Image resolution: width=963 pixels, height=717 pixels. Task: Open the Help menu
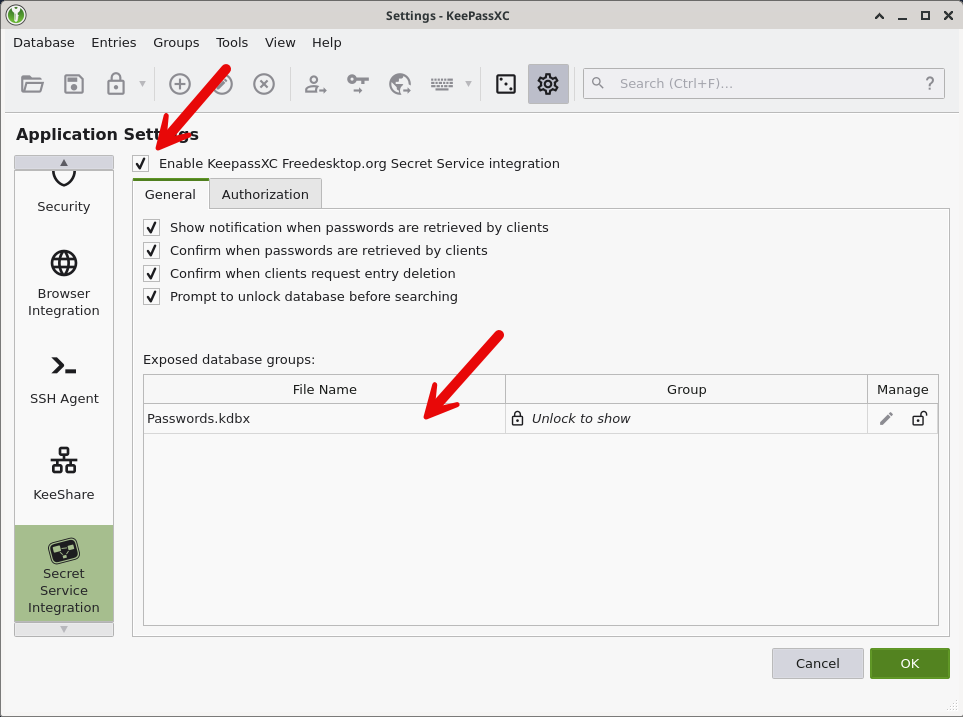coord(327,42)
